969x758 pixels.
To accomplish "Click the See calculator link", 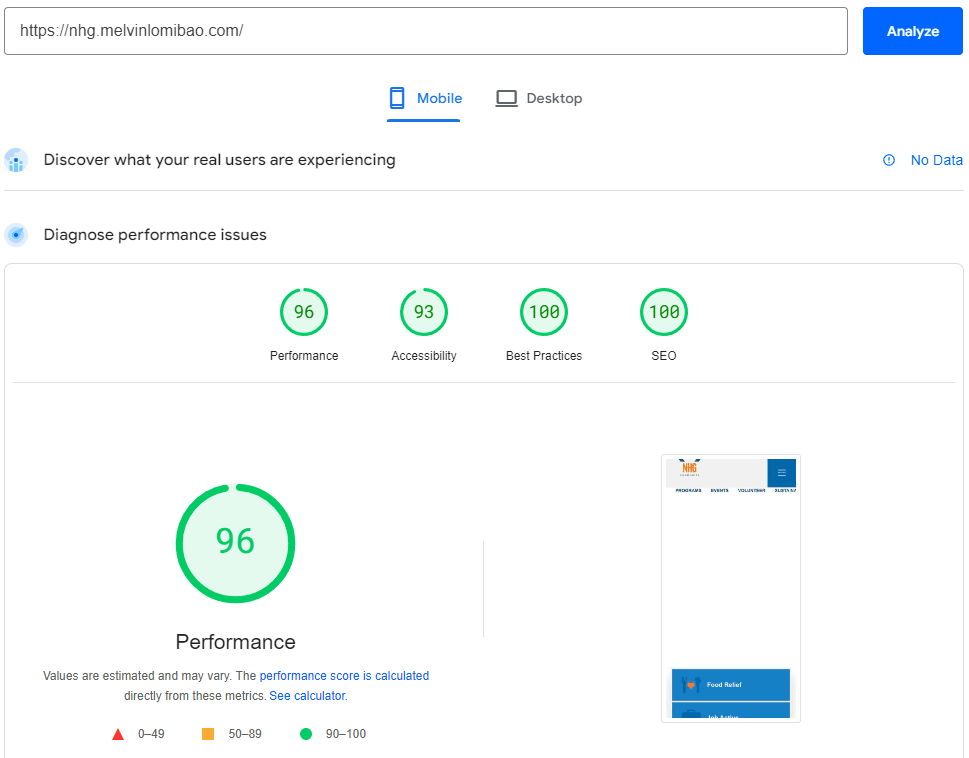I will (307, 694).
